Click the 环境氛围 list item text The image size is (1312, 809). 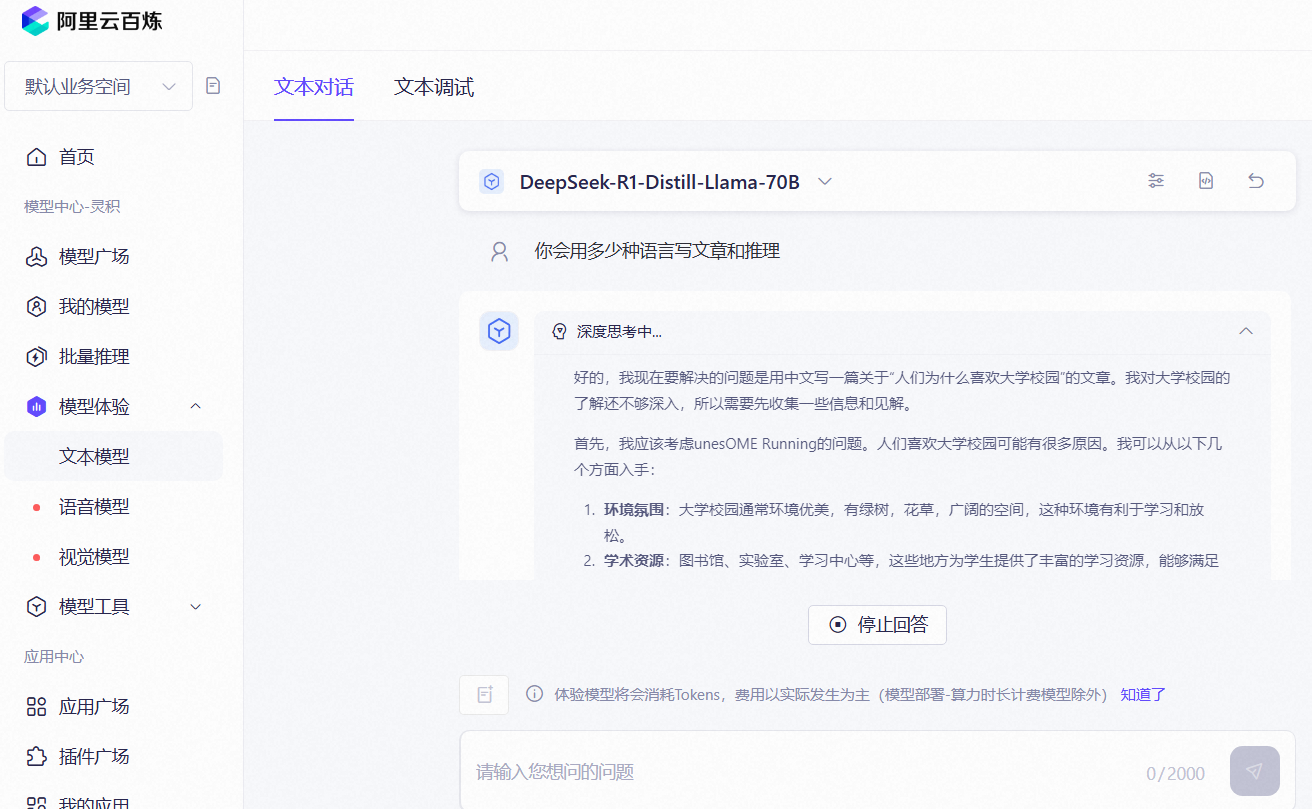633,509
